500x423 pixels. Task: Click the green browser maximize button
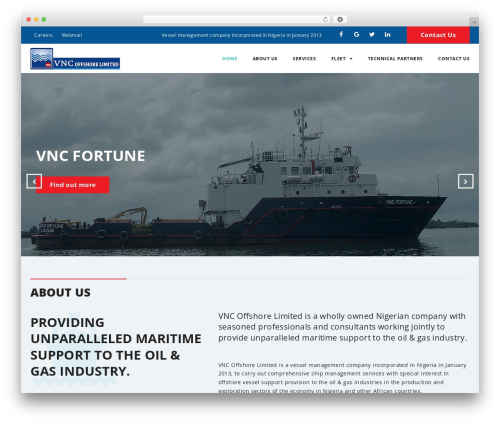[44, 19]
